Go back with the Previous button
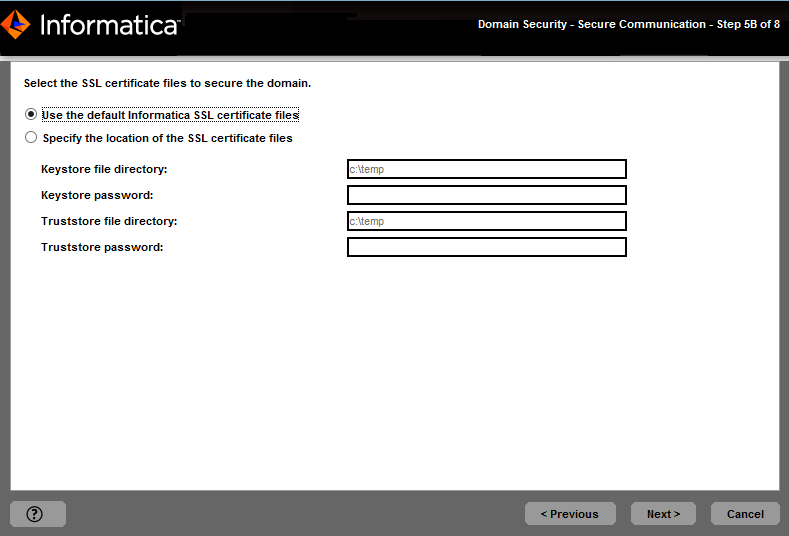 [570, 514]
